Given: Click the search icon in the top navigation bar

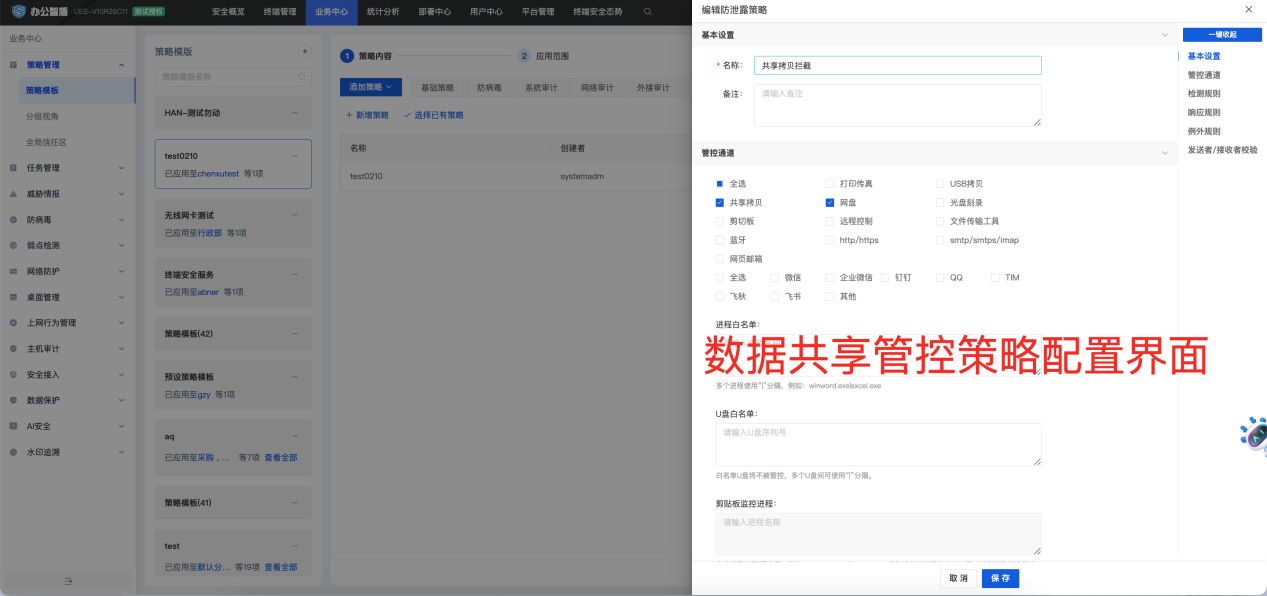Looking at the screenshot, I should [648, 12].
